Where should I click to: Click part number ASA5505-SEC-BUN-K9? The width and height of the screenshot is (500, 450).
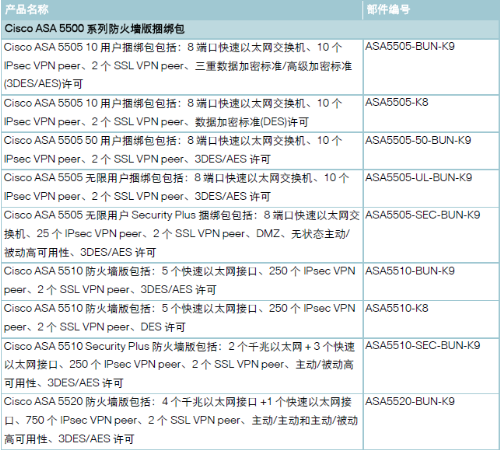(422, 215)
